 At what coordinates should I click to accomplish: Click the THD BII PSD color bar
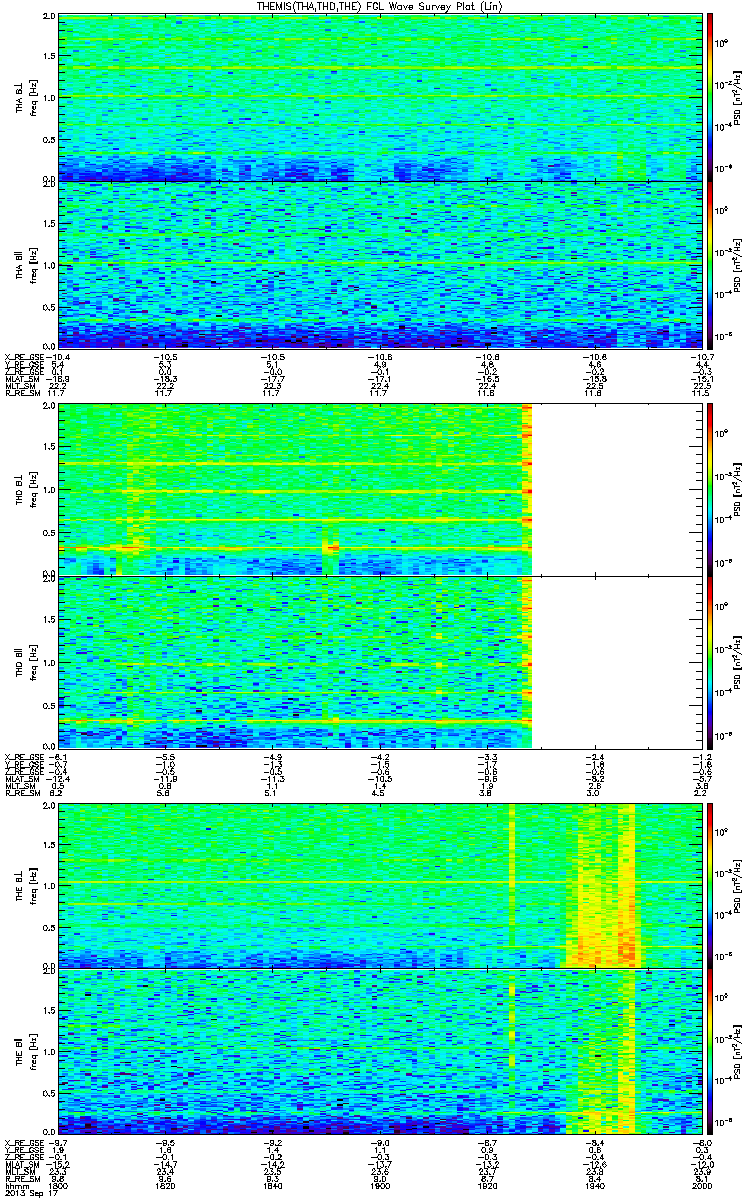[710, 662]
